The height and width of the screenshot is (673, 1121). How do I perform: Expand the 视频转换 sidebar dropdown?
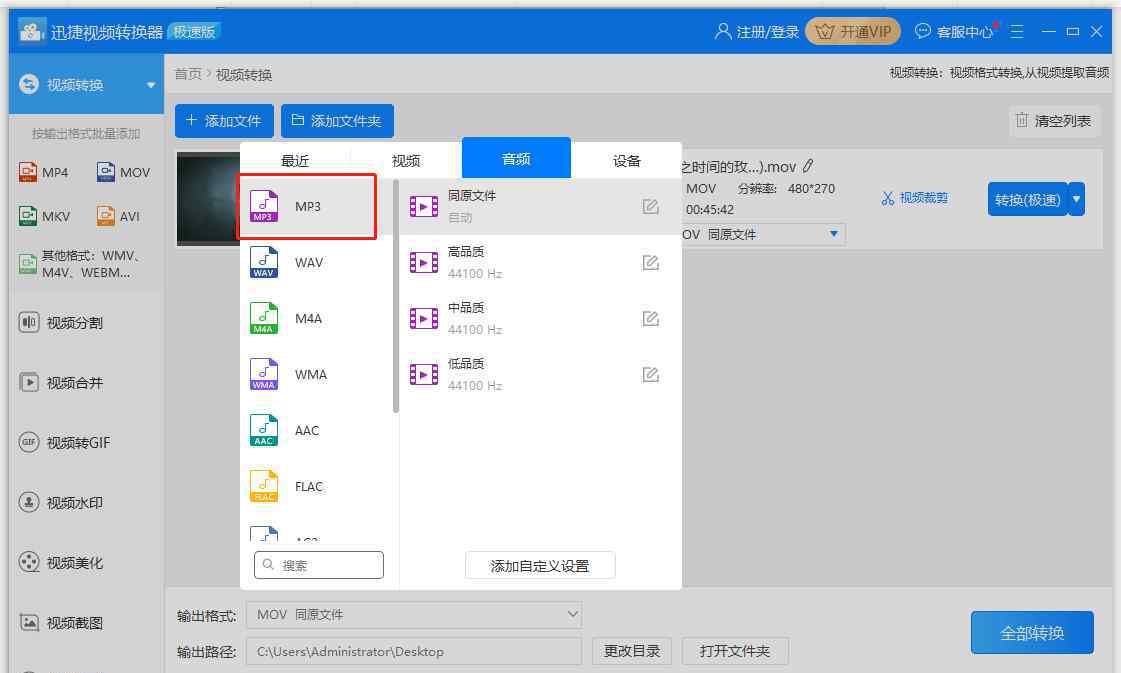click(x=151, y=85)
